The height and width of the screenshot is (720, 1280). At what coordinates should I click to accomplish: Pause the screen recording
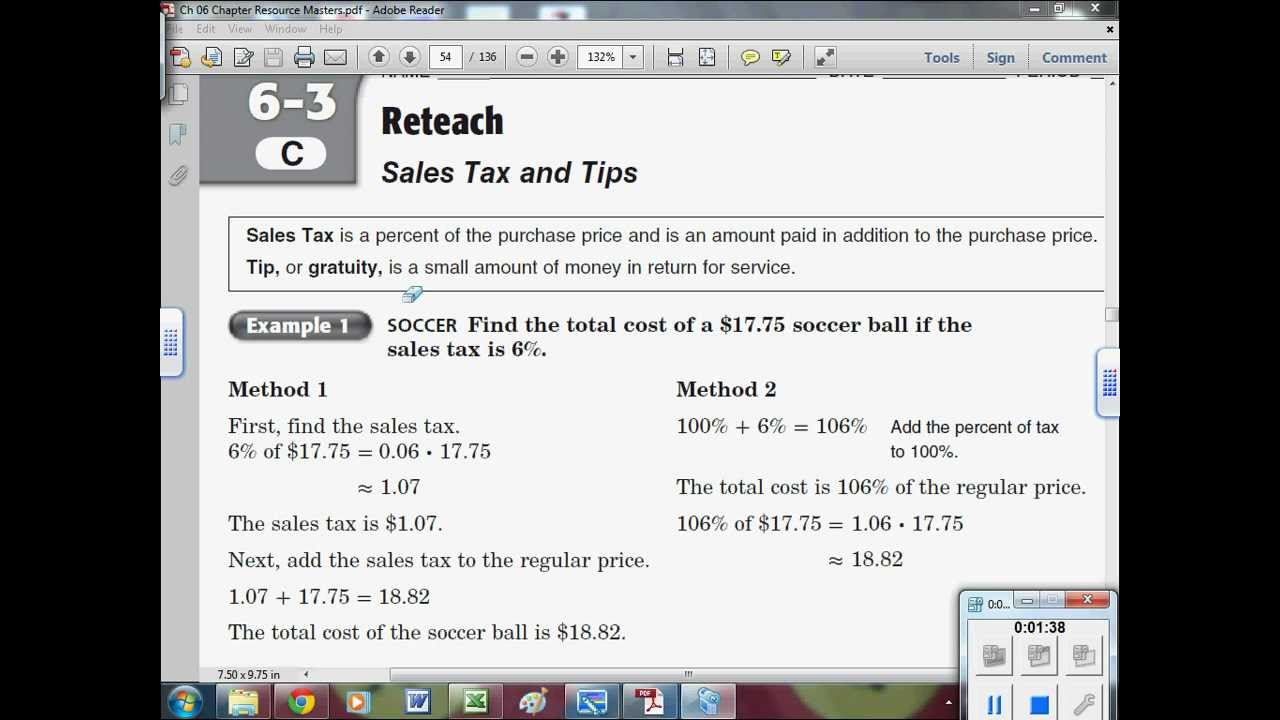coord(994,705)
